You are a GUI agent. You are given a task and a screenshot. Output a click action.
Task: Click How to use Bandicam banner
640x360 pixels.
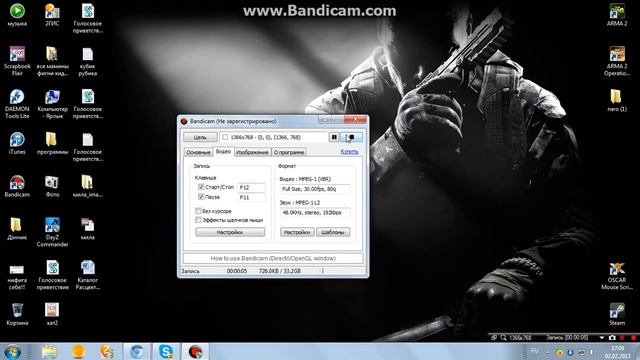tap(273, 258)
